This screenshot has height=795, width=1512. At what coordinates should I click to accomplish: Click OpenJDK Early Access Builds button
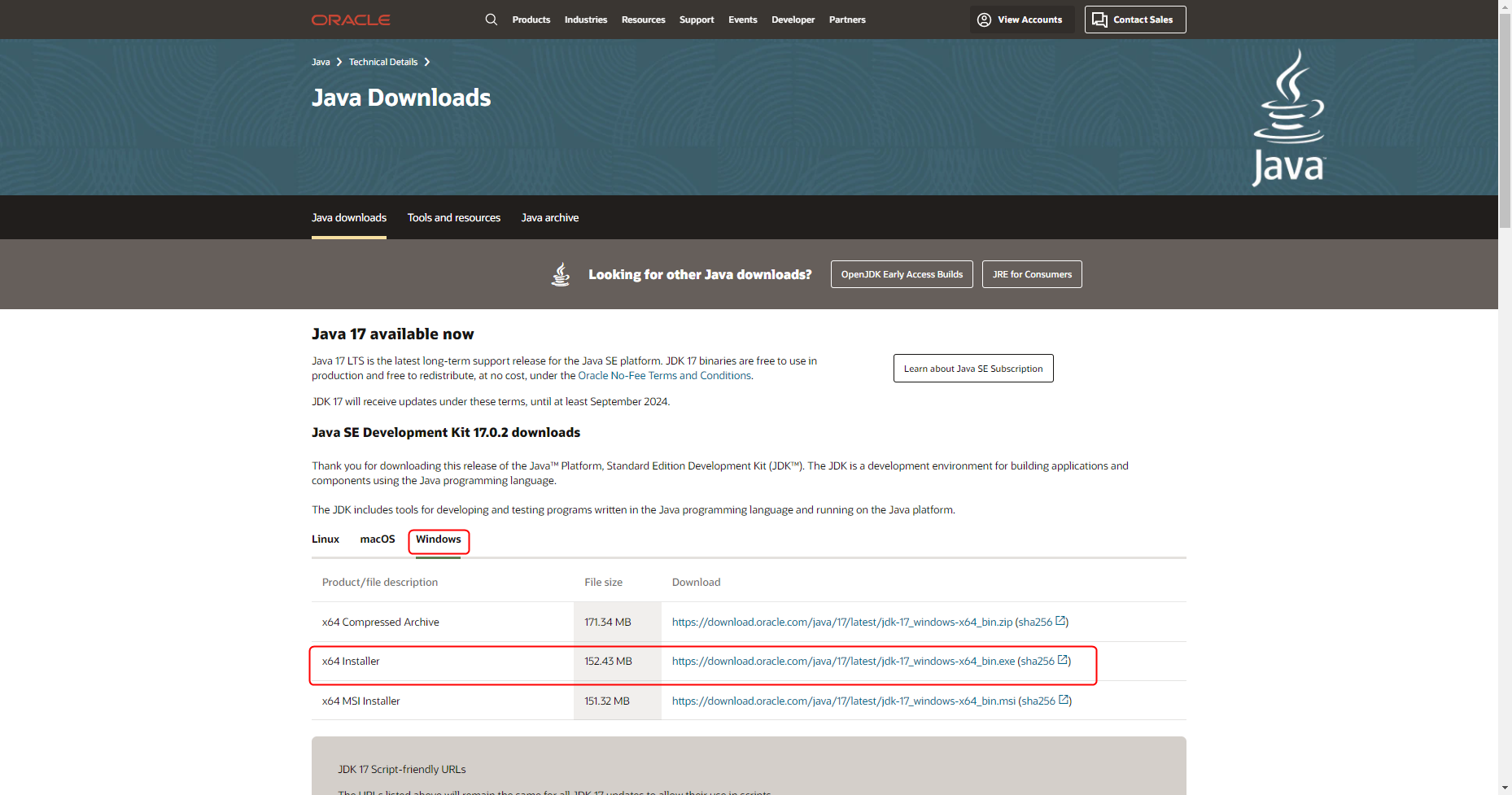[902, 274]
